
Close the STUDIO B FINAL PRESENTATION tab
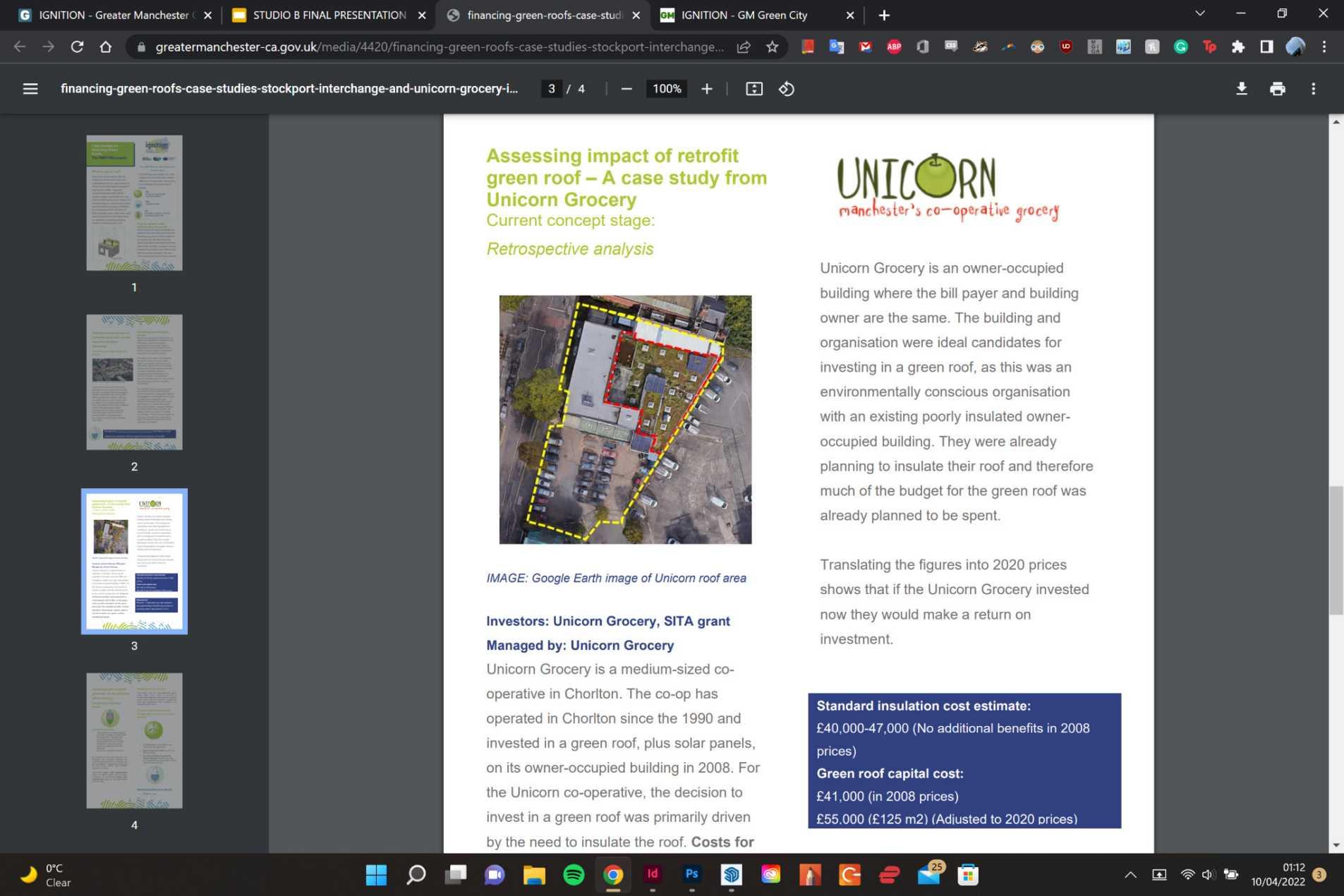pos(422,15)
